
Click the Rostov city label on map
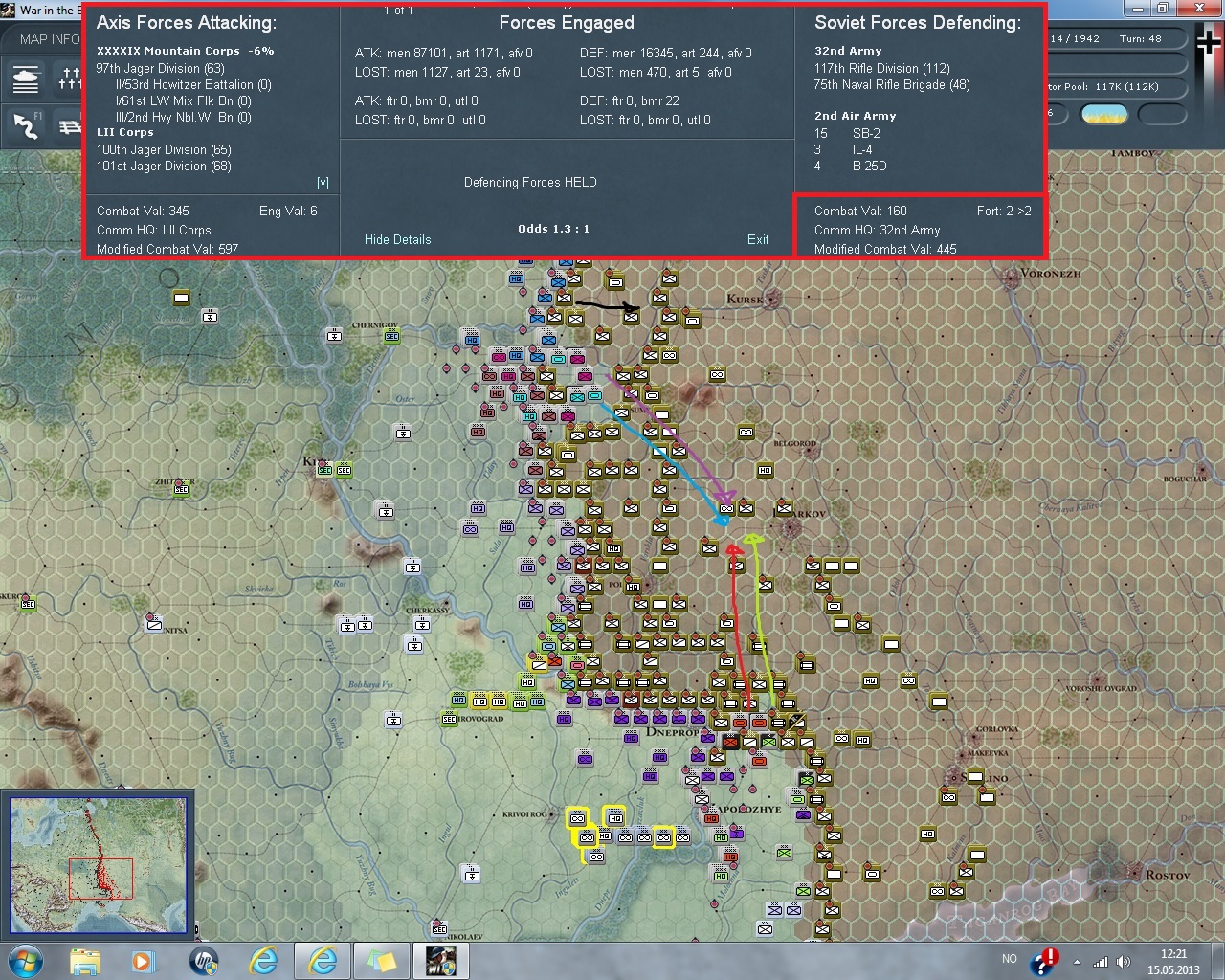tap(1168, 876)
